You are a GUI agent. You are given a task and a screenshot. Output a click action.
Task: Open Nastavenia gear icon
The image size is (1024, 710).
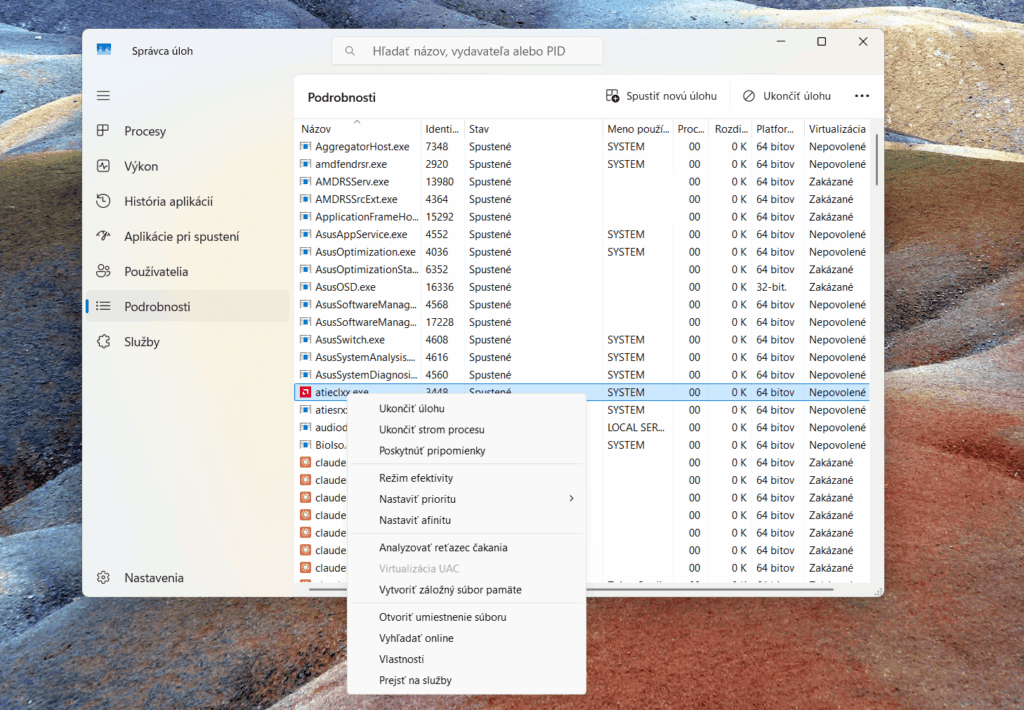click(x=103, y=577)
